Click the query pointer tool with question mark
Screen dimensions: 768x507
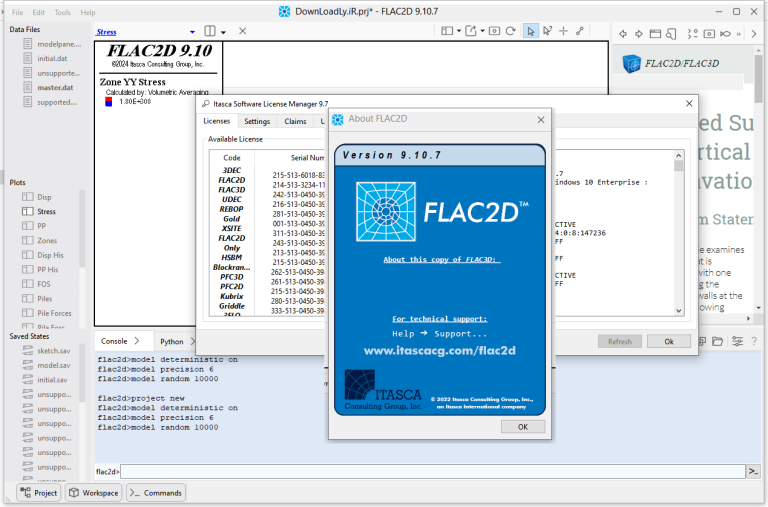547,31
